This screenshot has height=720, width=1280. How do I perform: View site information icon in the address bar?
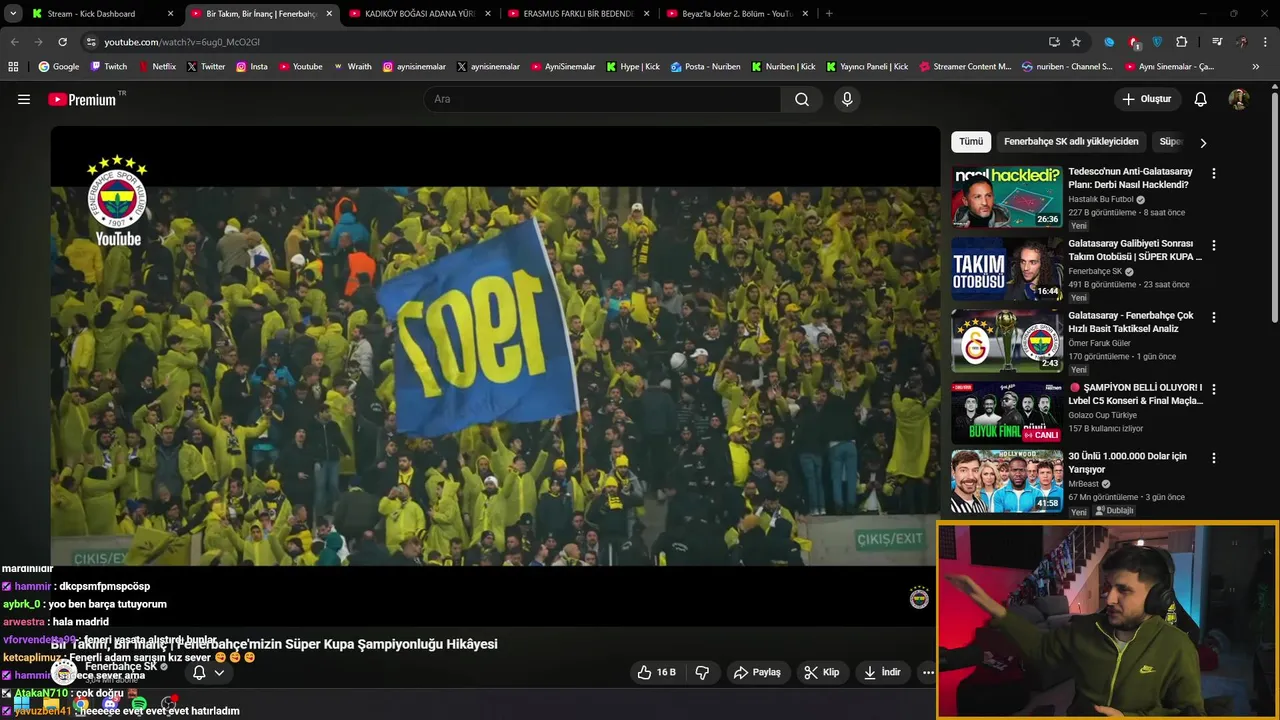click(x=91, y=42)
